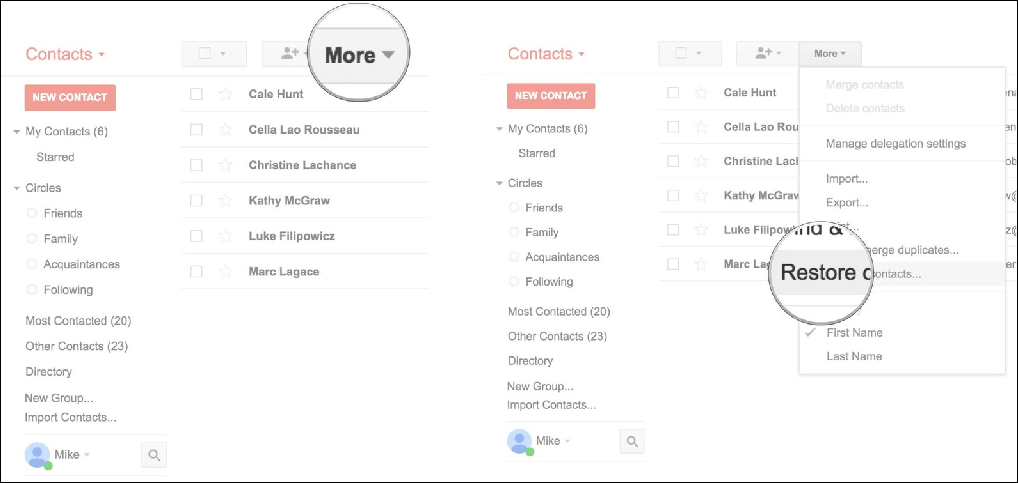This screenshot has height=483, width=1018.
Task: Choose Last Name sort option in menu
Action: (x=854, y=356)
